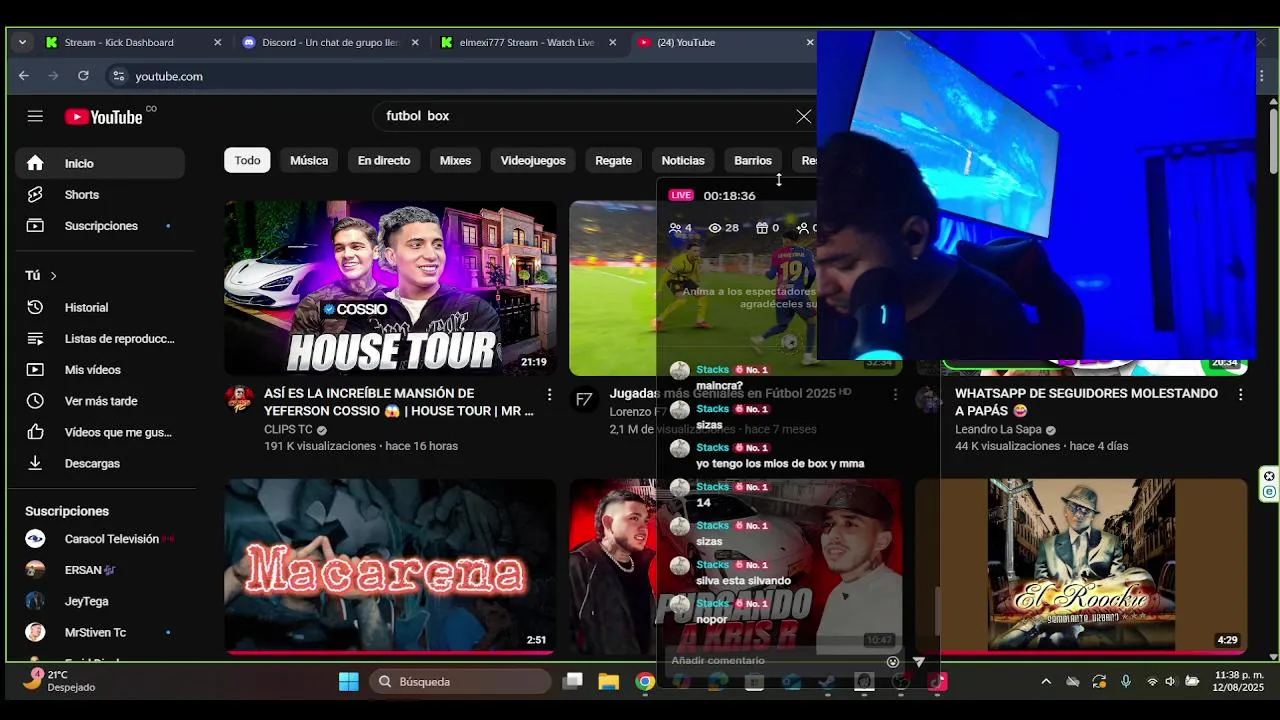Send the comment in the overlay chat

(x=919, y=661)
